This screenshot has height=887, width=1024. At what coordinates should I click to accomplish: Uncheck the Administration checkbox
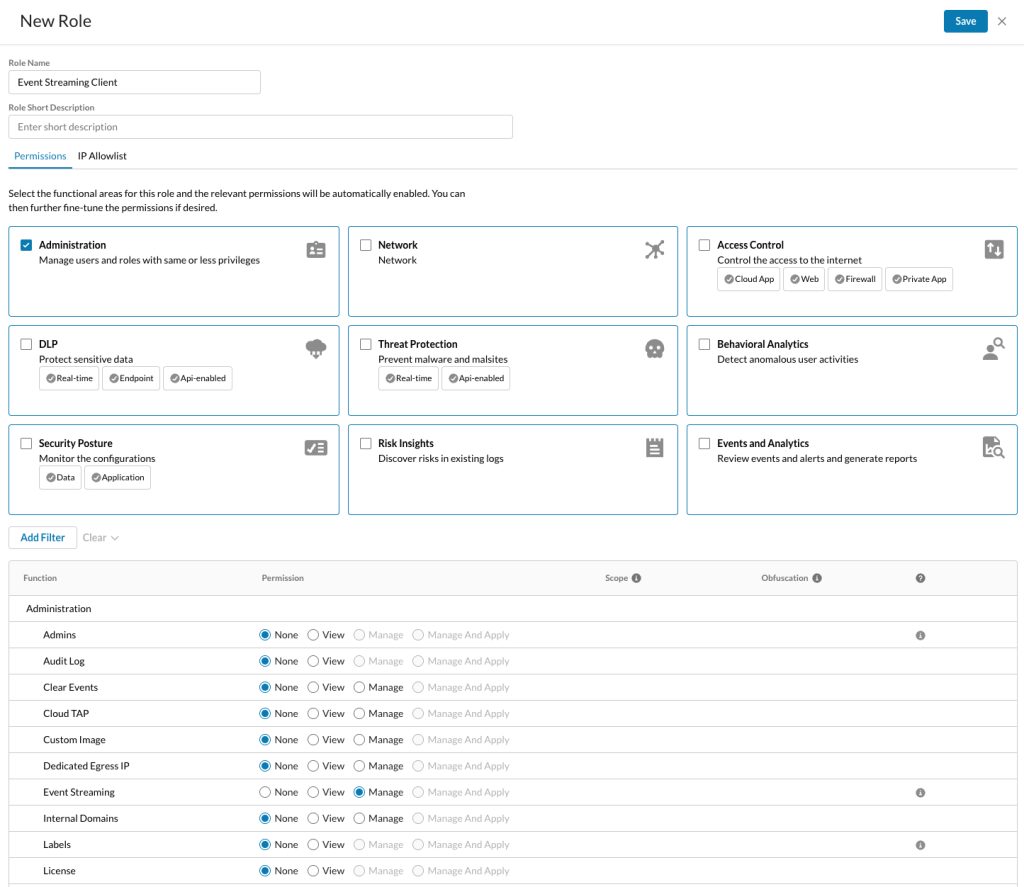coord(26,245)
